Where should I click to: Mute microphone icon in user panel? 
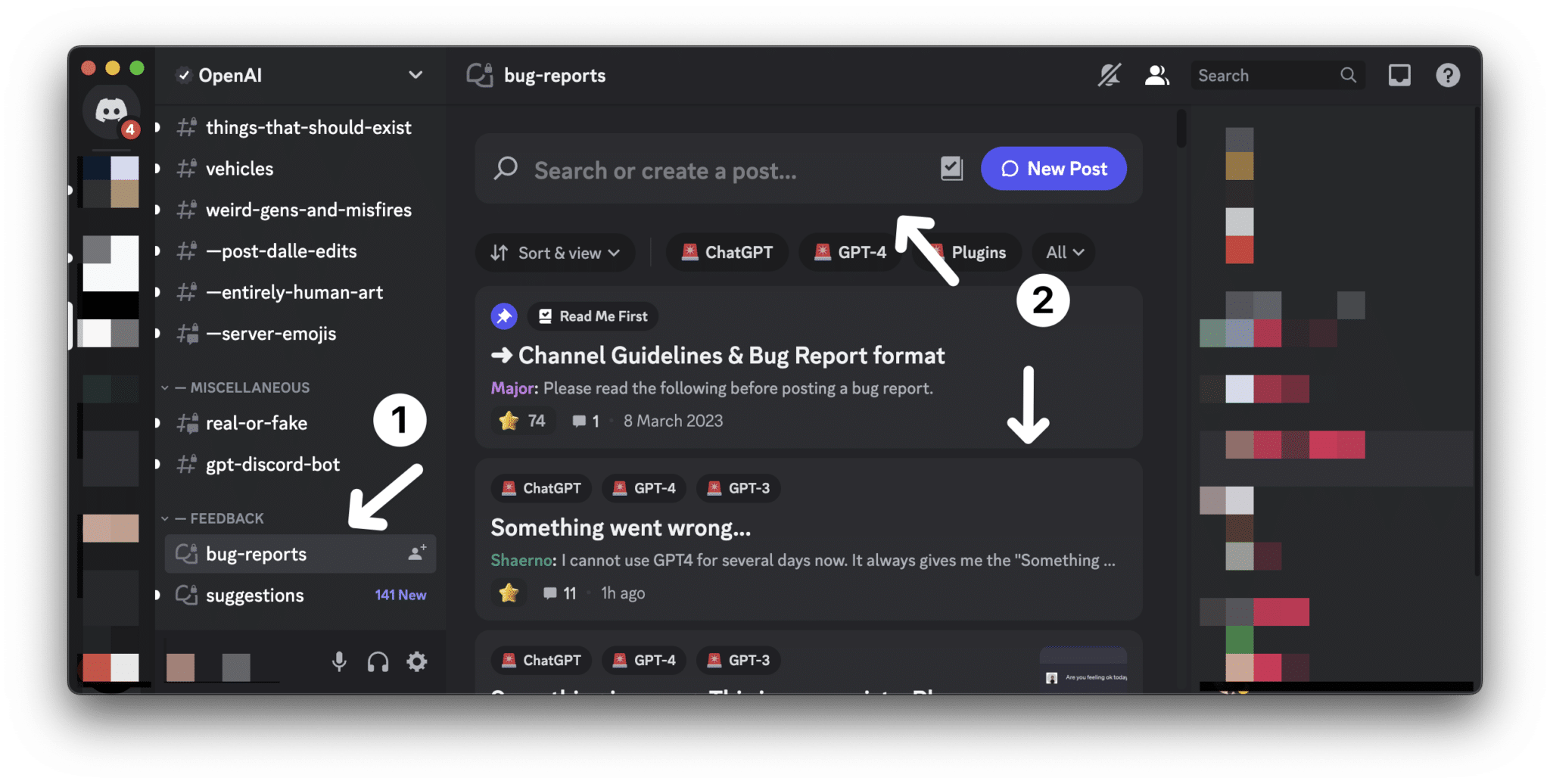339,662
